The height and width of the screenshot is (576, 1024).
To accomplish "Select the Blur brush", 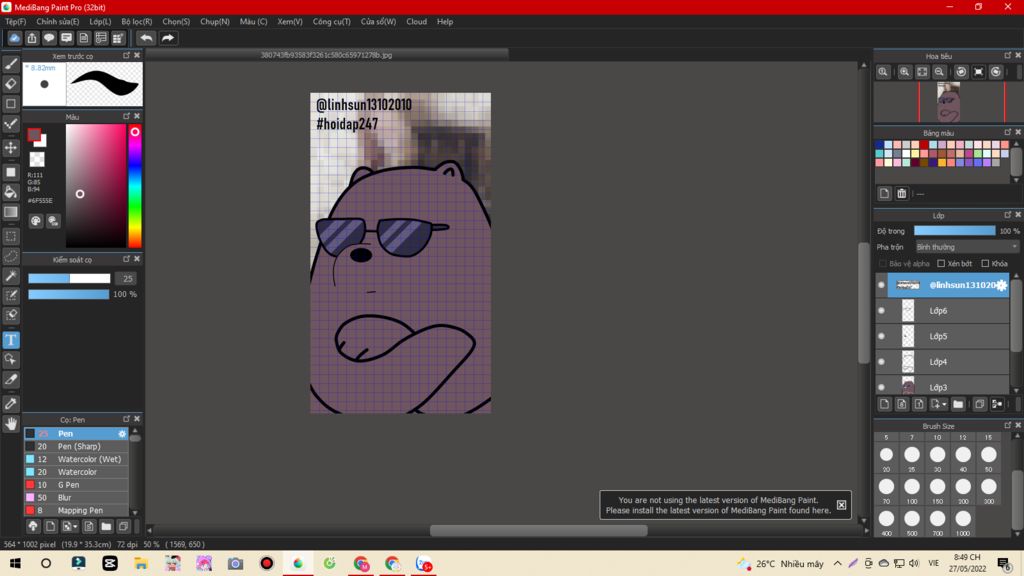I will click(x=76, y=498).
